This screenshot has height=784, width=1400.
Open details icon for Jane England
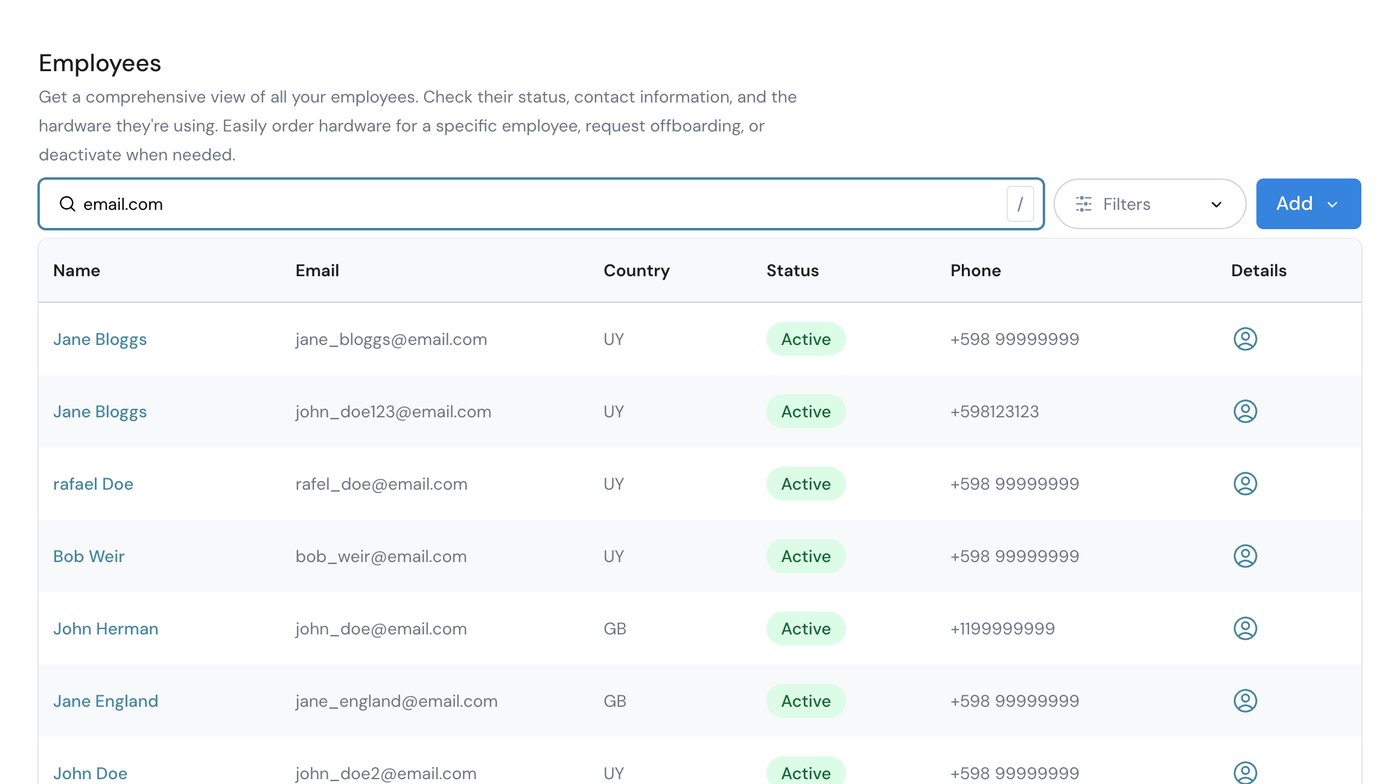[1245, 701]
